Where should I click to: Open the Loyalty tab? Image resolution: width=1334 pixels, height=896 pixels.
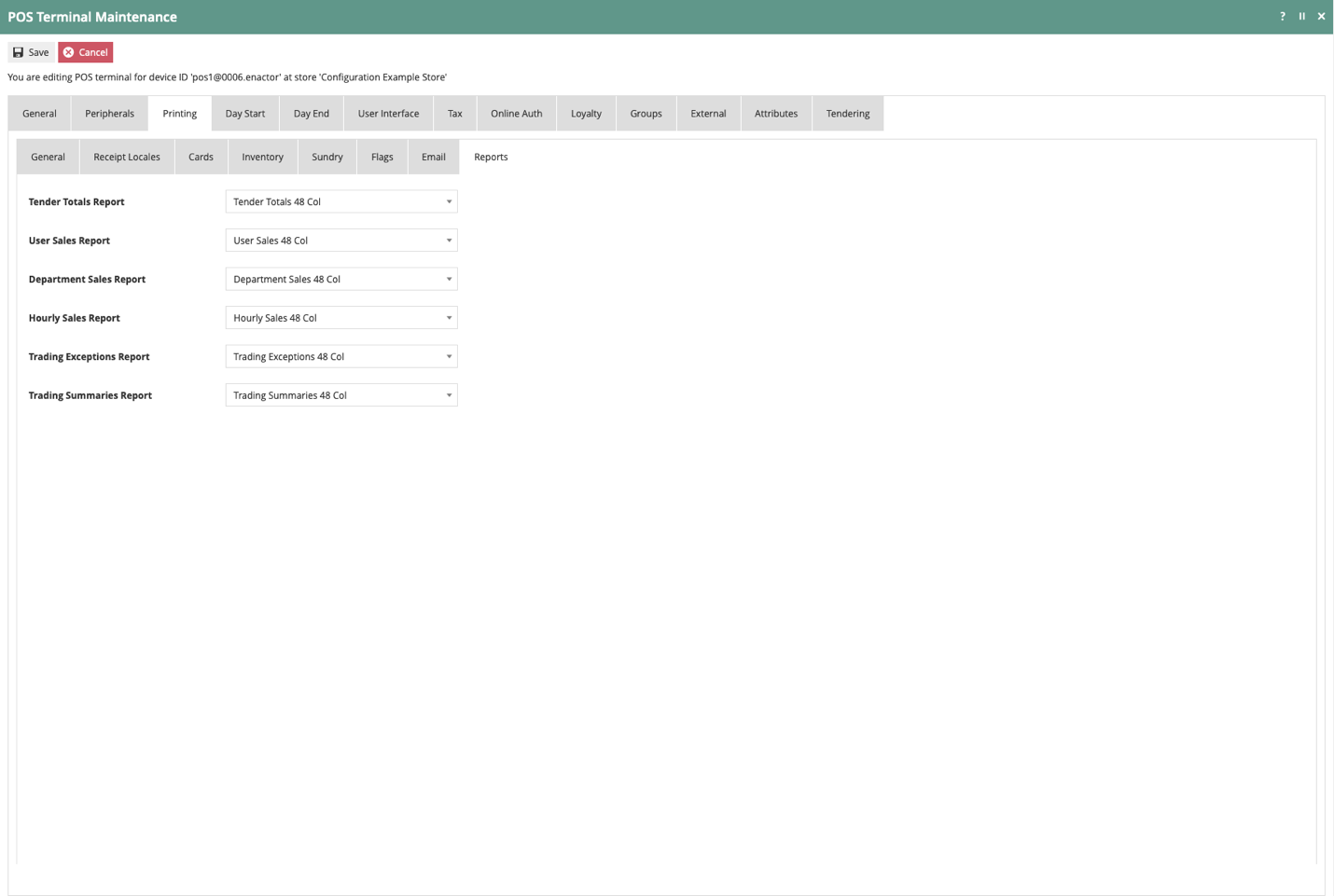(x=586, y=114)
